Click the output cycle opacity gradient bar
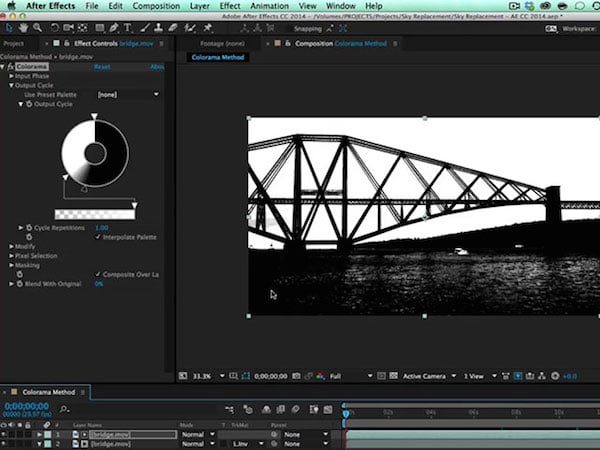Screen dimensions: 600x450 click(95, 214)
